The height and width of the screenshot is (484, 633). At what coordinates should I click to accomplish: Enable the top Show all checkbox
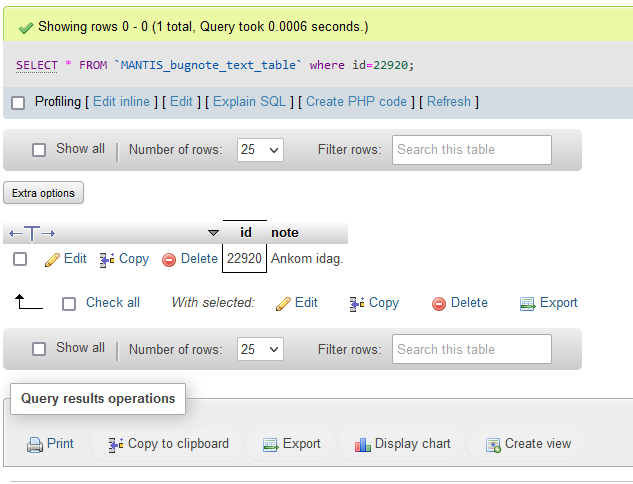pyautogui.click(x=39, y=150)
